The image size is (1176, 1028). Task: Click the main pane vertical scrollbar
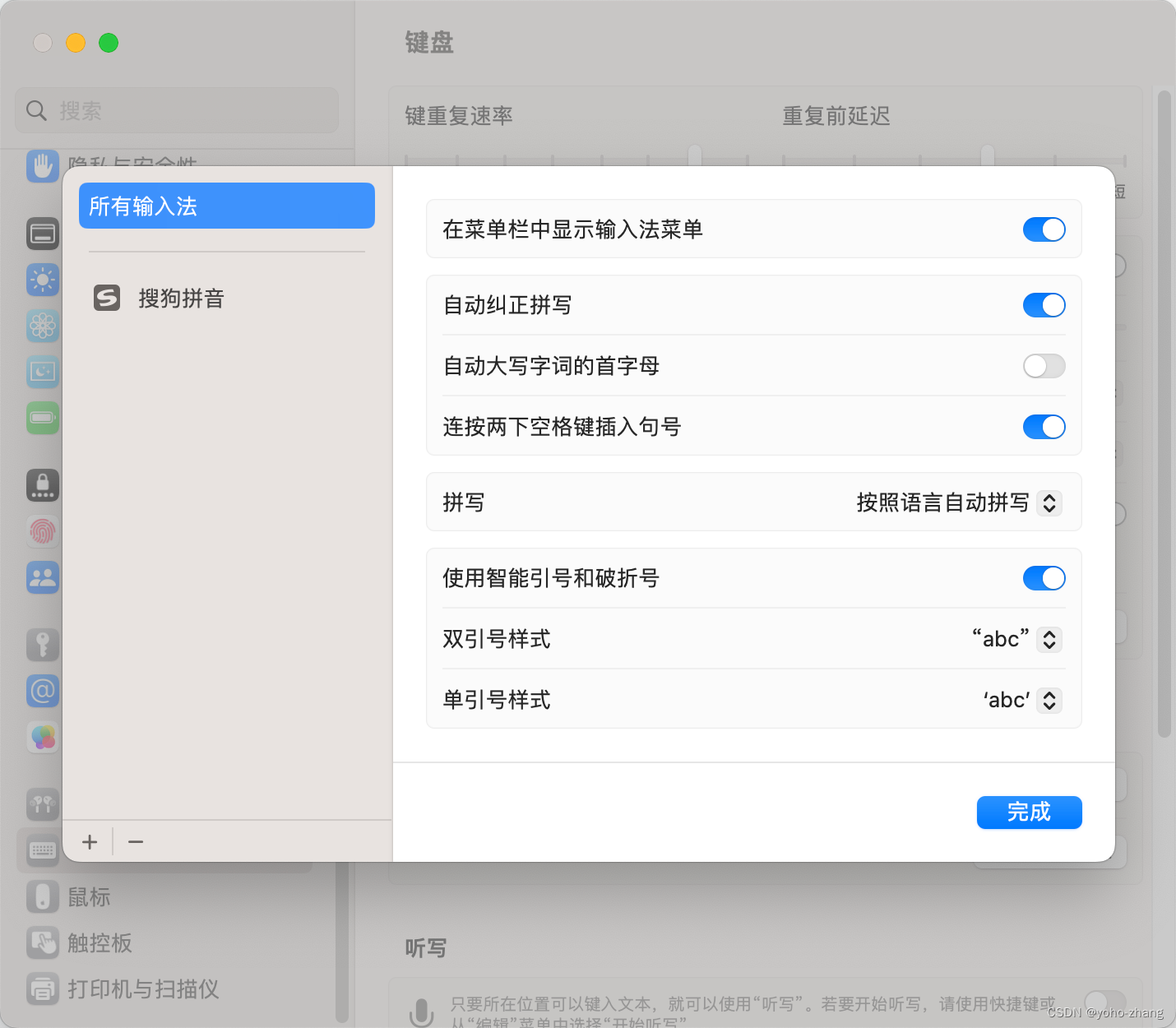(x=1164, y=413)
